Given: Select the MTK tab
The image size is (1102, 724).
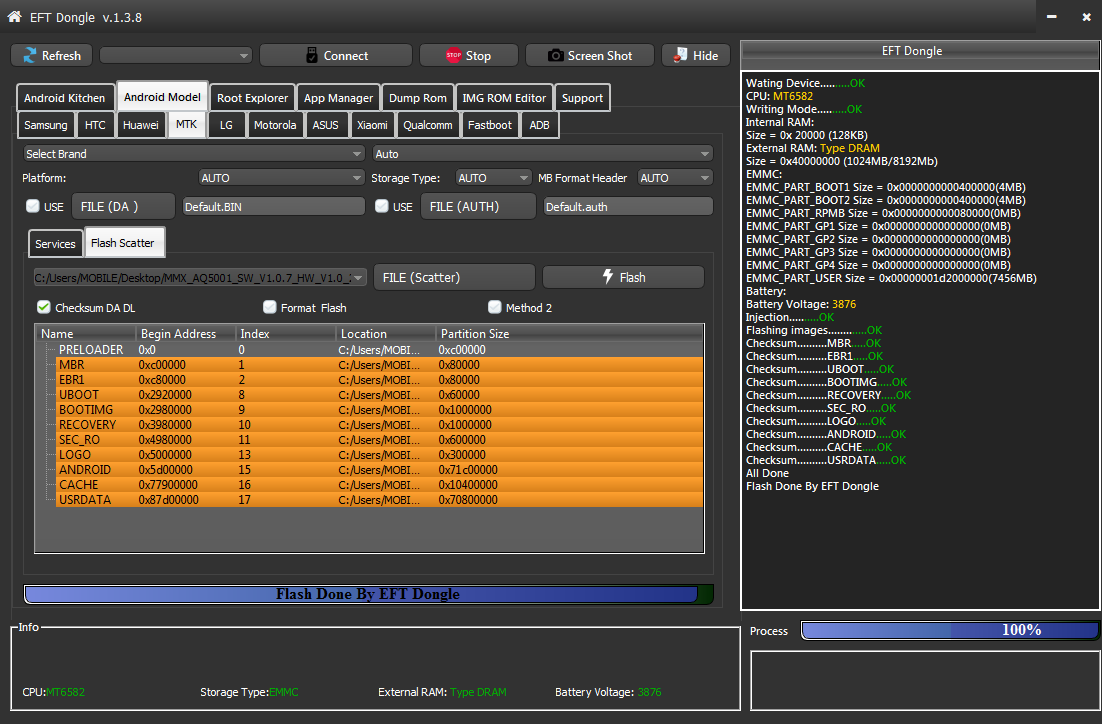Looking at the screenshot, I should point(186,124).
